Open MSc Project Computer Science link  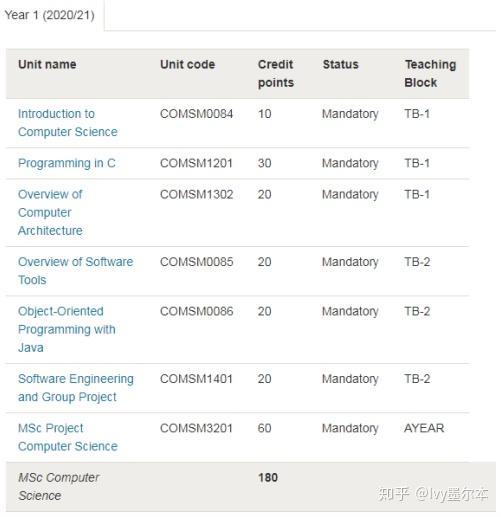pos(68,437)
